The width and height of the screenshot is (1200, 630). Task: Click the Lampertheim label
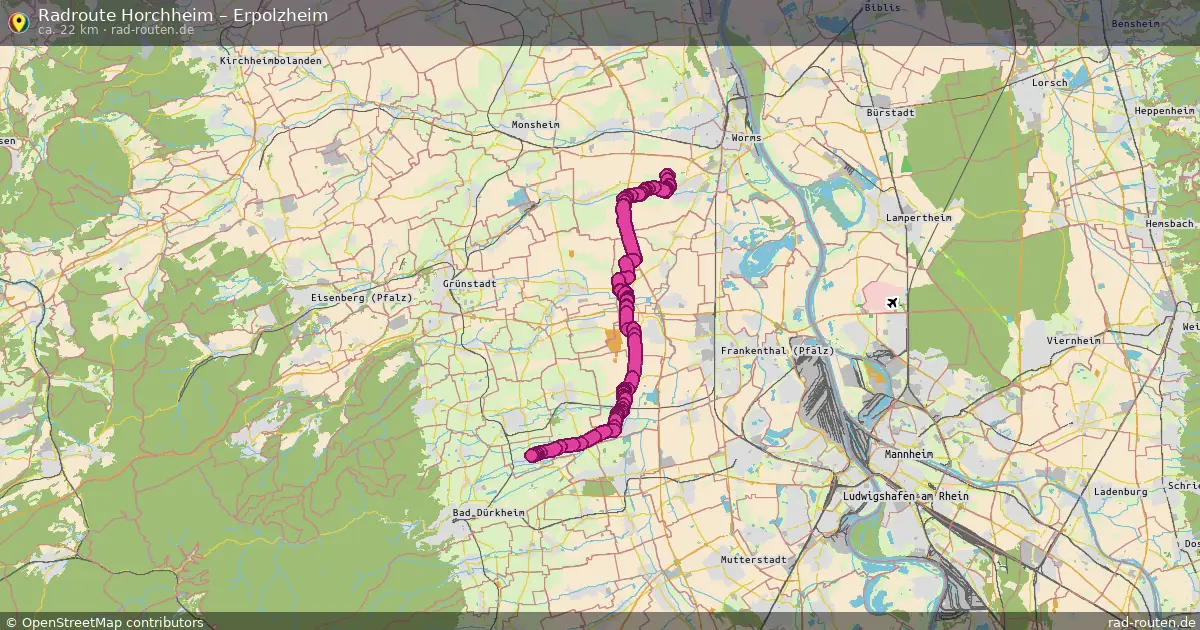(919, 217)
